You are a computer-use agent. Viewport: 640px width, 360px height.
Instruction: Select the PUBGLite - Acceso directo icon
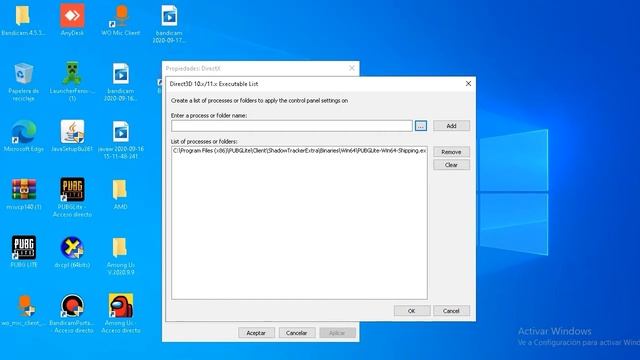click(x=72, y=189)
